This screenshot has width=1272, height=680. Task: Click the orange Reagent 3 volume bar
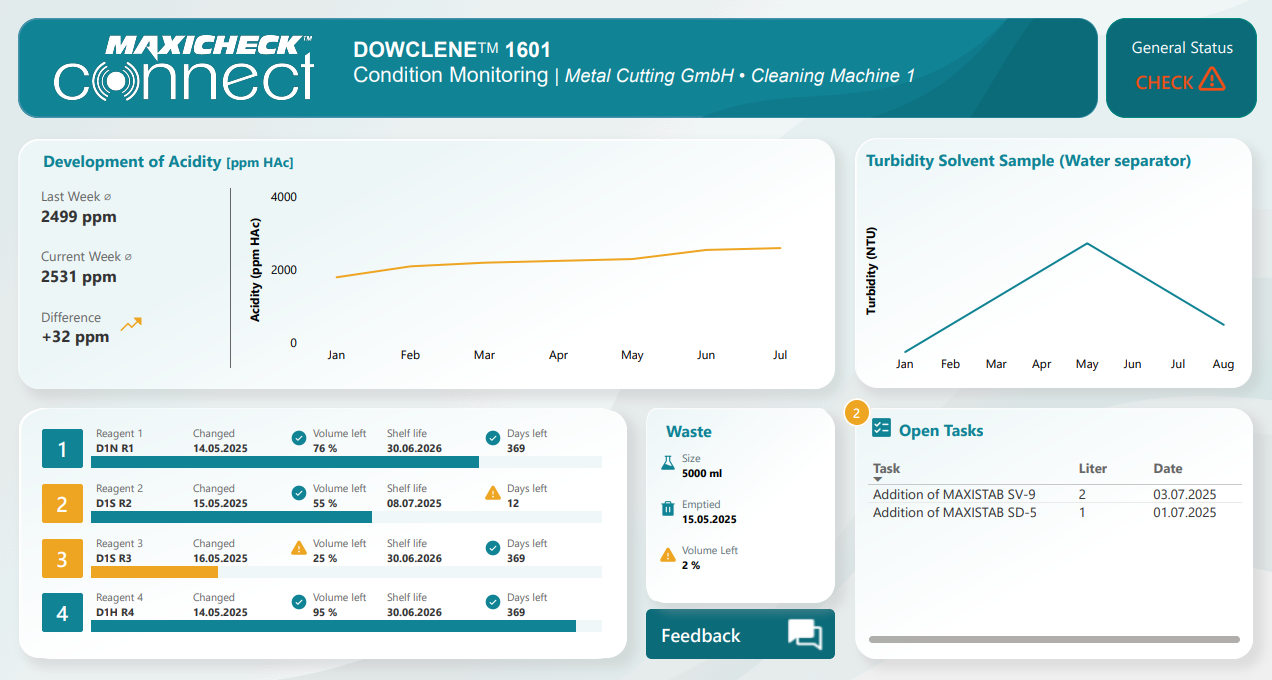click(154, 572)
